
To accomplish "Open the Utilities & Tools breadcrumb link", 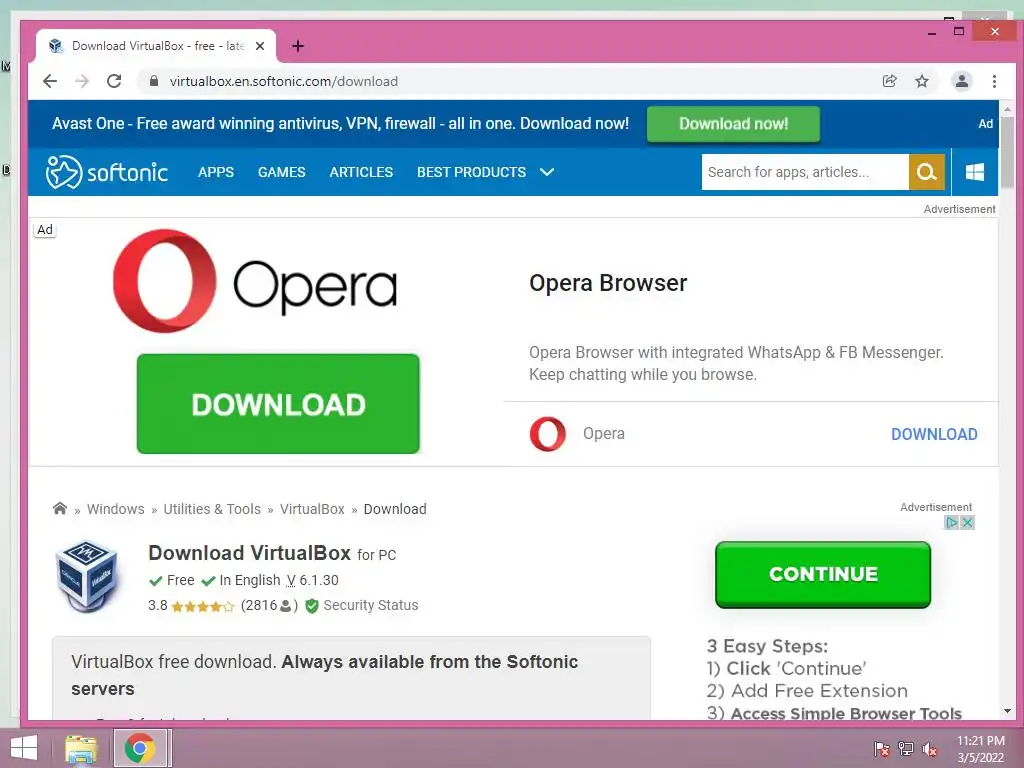I will tap(212, 509).
